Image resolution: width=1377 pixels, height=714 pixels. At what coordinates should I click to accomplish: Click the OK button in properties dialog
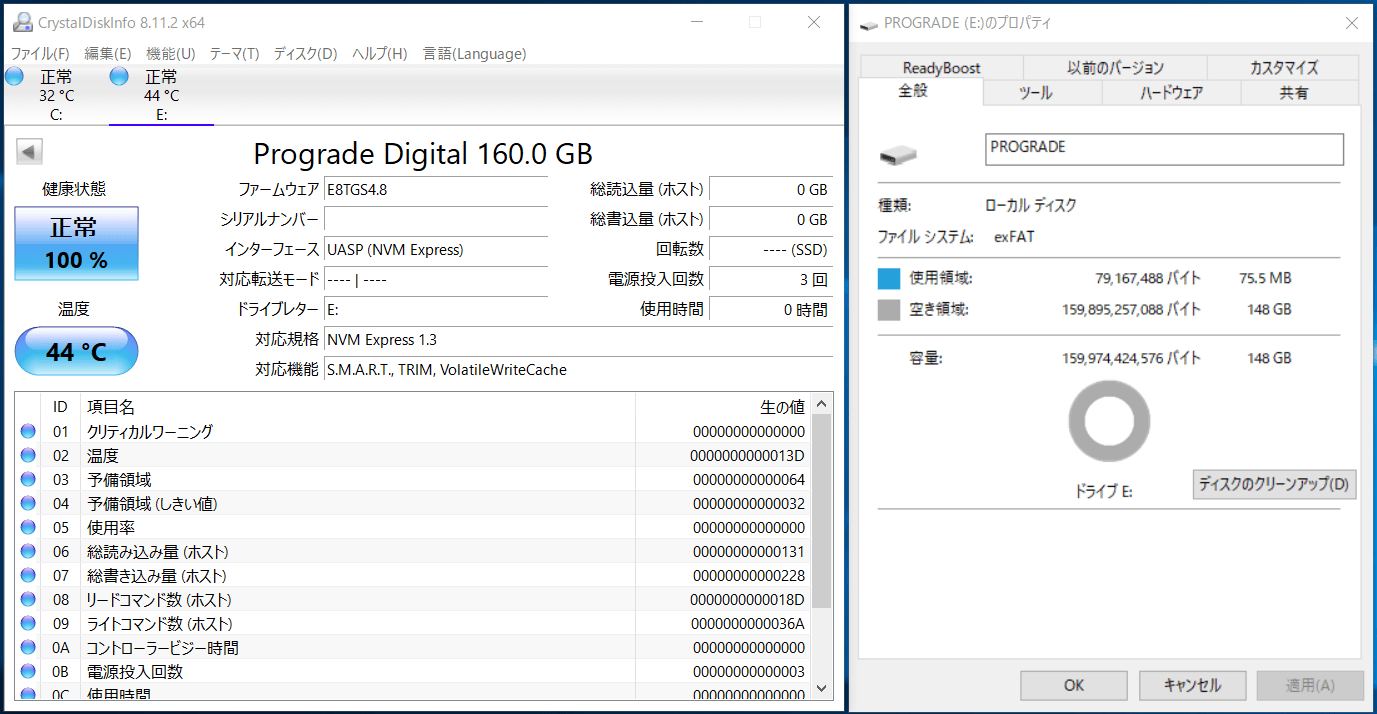coord(1074,685)
